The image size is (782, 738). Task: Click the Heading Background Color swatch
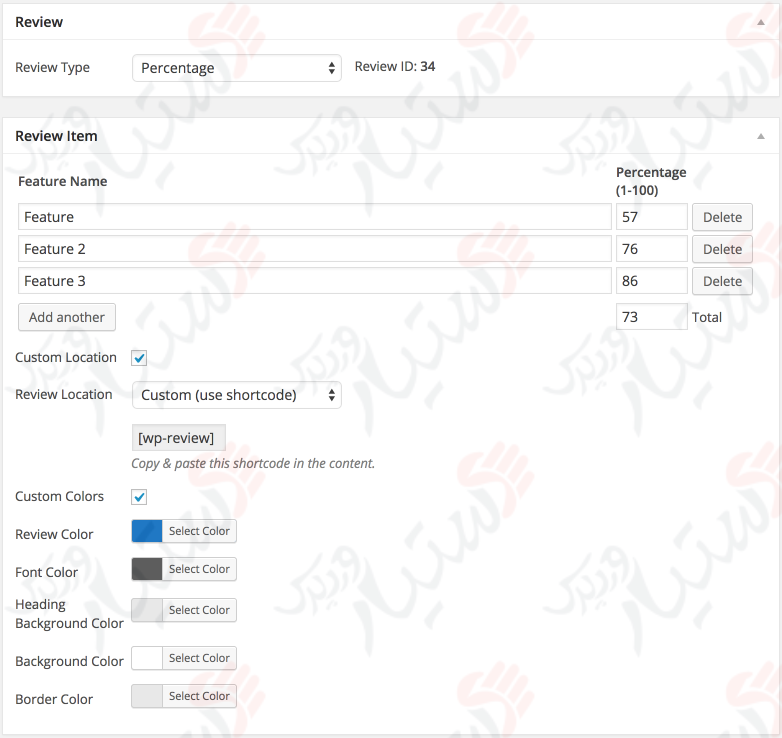147,610
